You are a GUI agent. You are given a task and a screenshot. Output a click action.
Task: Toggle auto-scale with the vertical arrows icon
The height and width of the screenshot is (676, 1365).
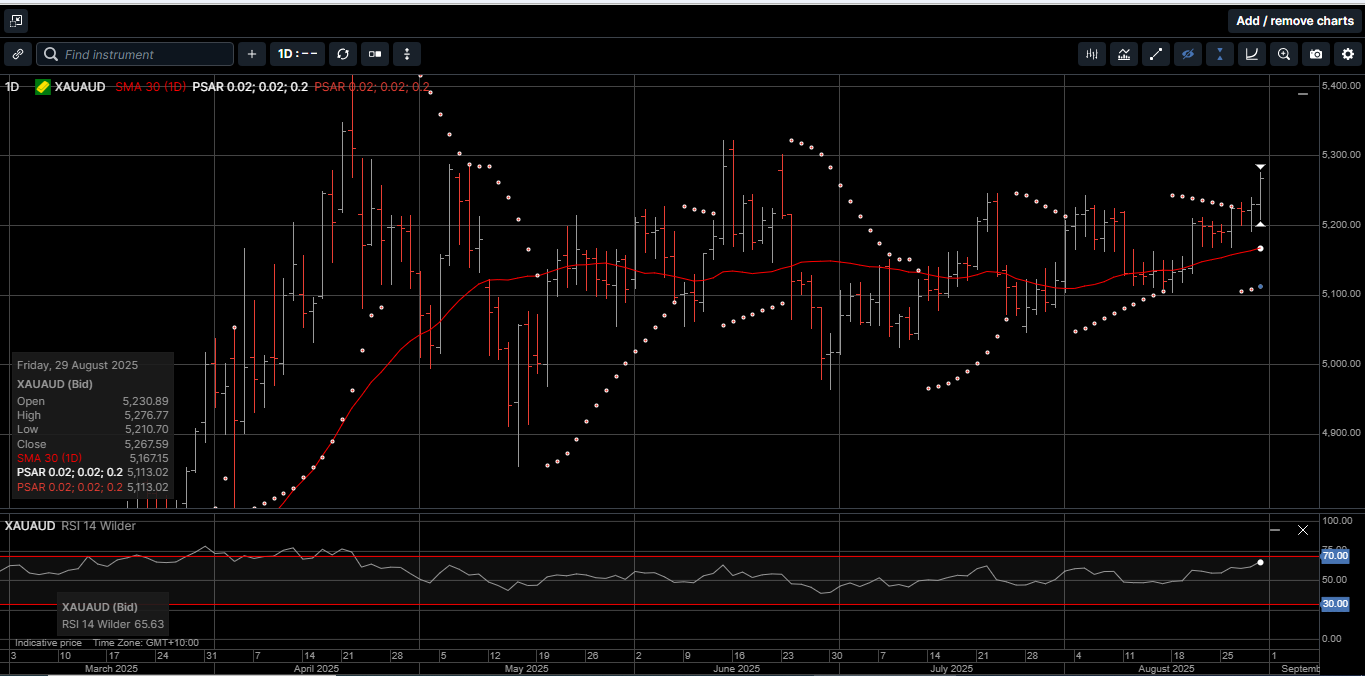click(x=1220, y=54)
